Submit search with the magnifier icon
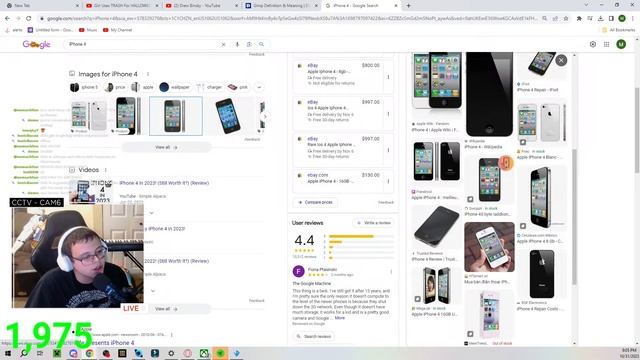640x360 pixels. click(x=261, y=44)
